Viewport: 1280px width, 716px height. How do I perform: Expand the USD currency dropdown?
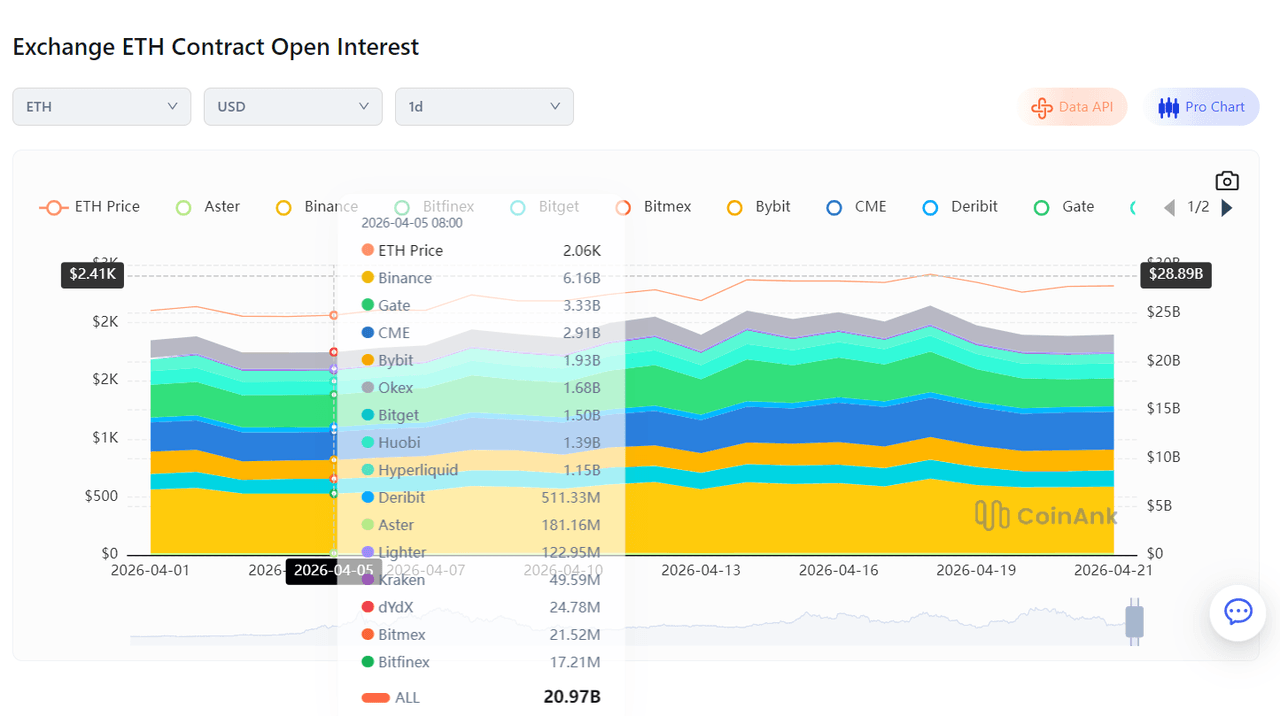tap(292, 107)
